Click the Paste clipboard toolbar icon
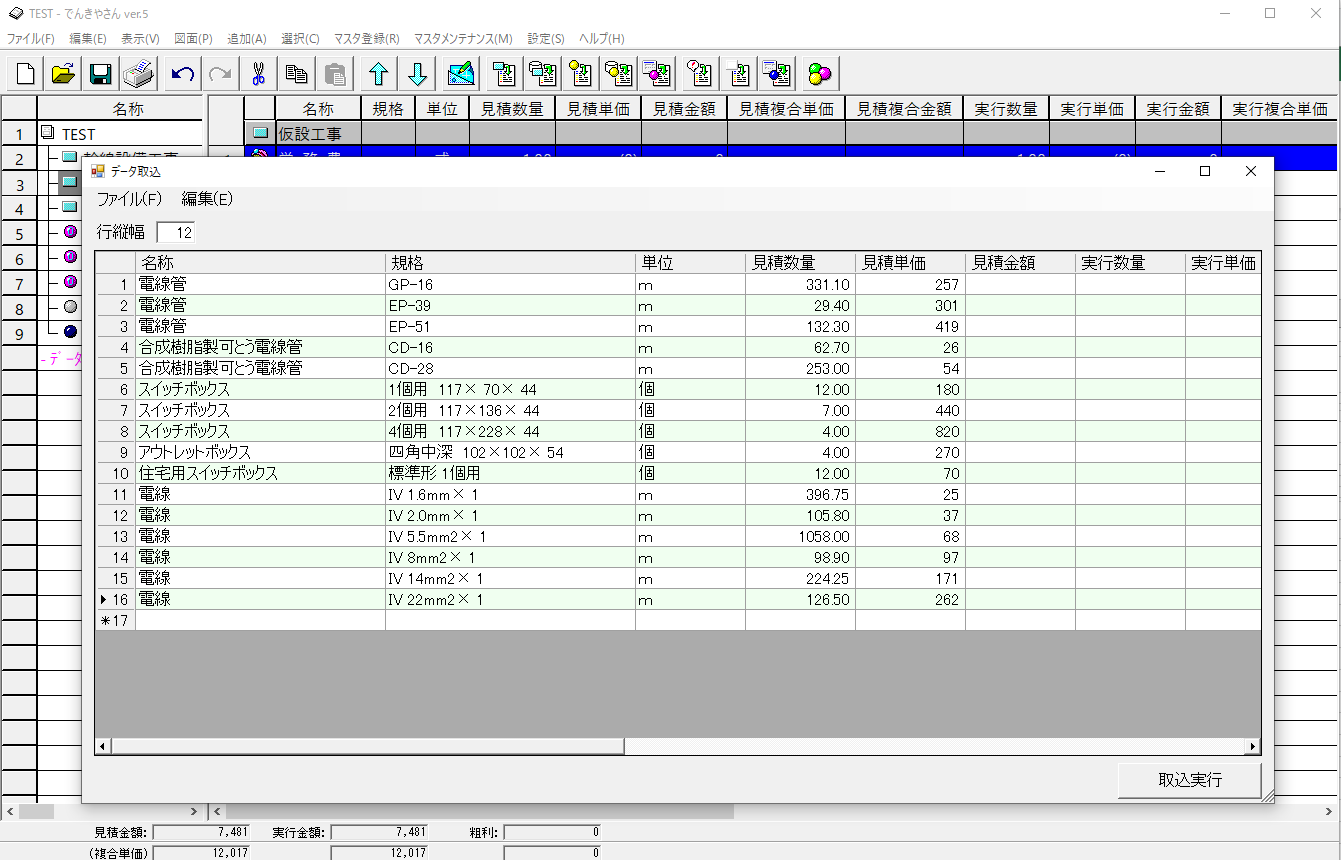 point(334,74)
